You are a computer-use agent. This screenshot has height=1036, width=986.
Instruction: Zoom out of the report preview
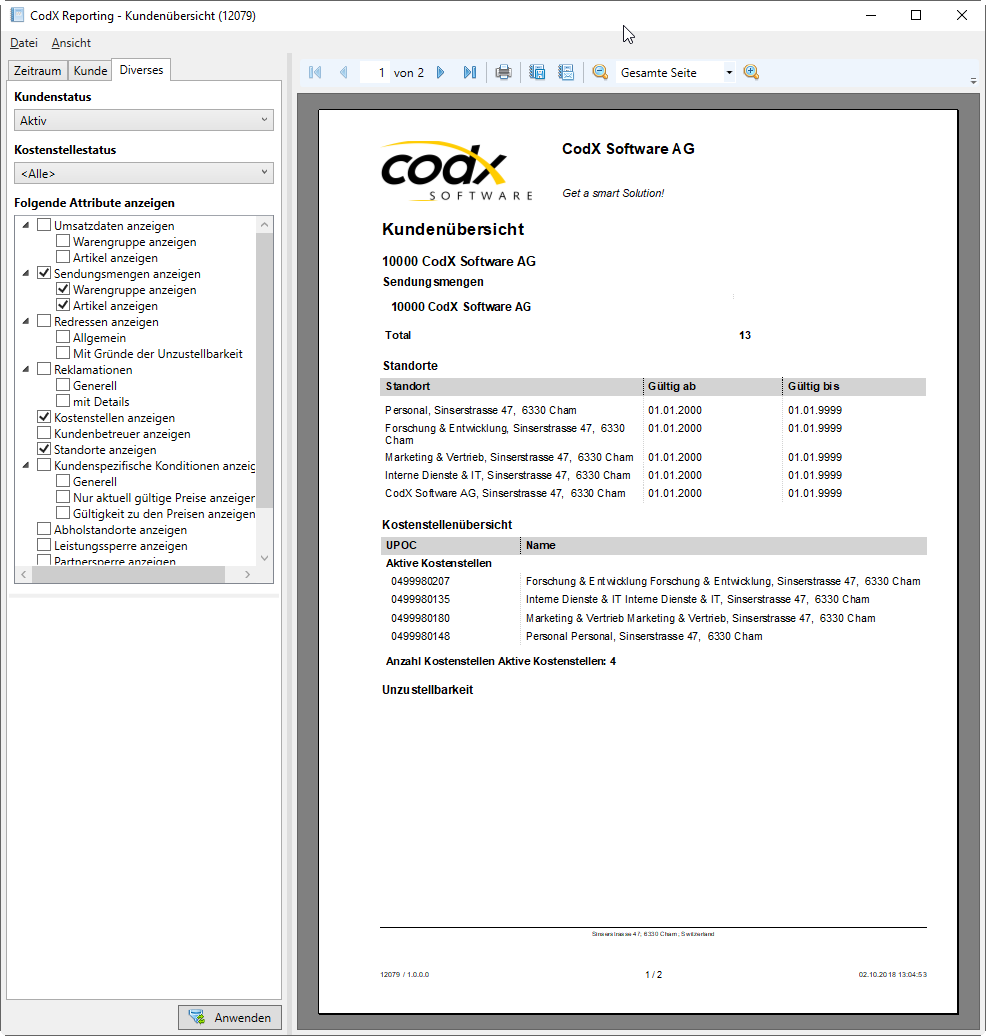(x=600, y=72)
